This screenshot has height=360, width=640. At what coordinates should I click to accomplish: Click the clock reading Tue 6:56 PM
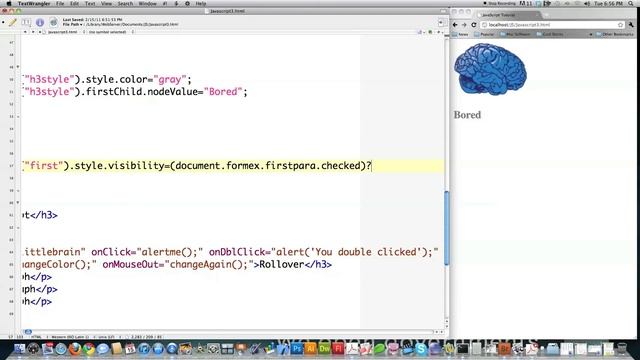pyautogui.click(x=608, y=3)
